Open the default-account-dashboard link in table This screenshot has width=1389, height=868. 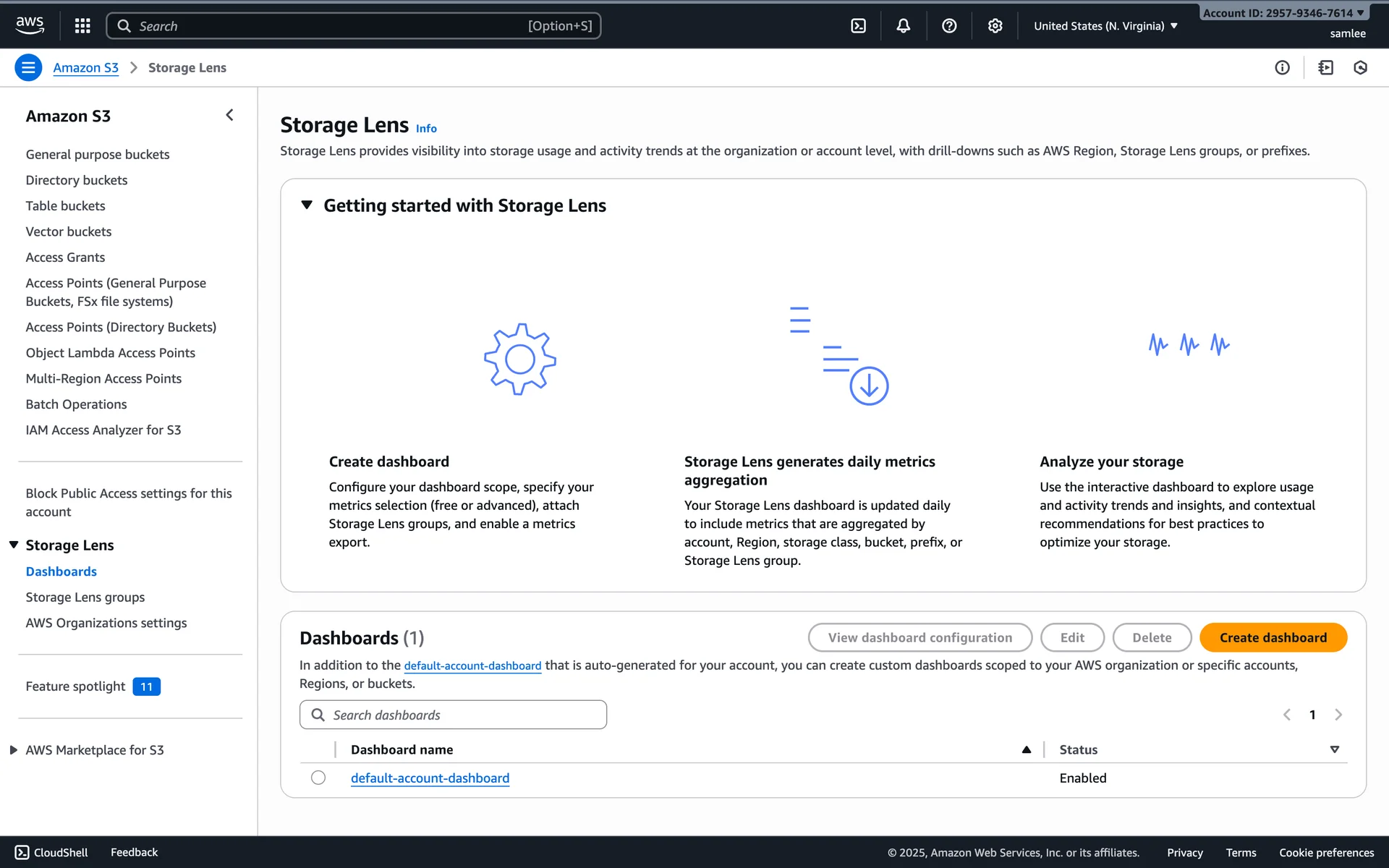click(x=430, y=778)
